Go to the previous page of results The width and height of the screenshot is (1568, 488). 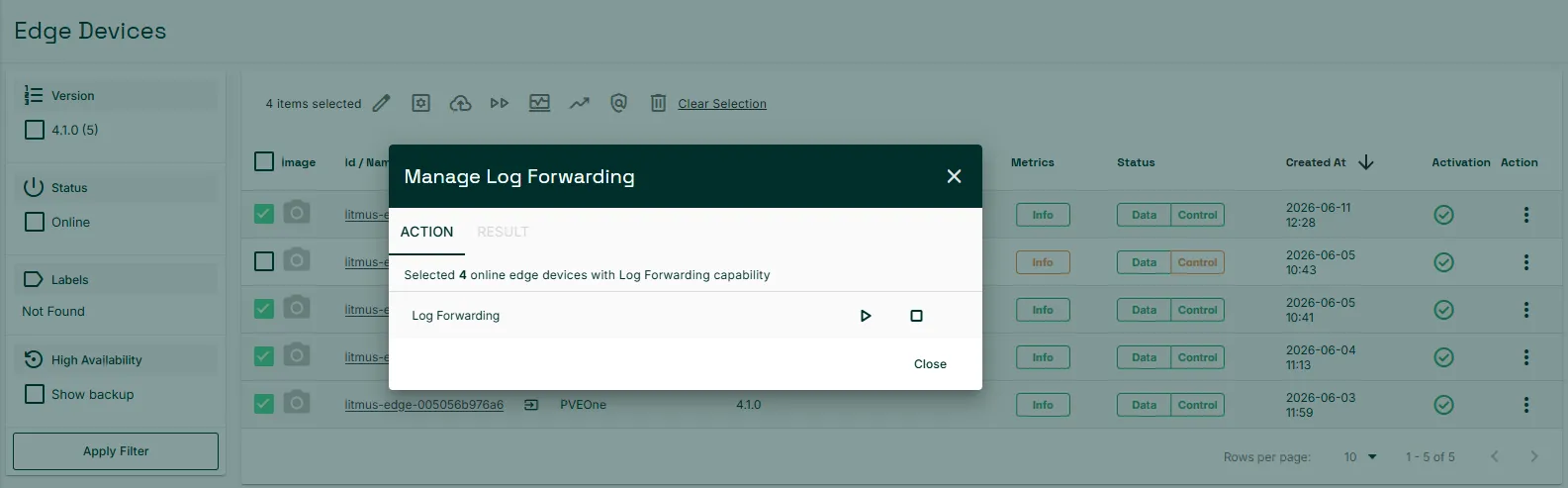pos(1495,456)
